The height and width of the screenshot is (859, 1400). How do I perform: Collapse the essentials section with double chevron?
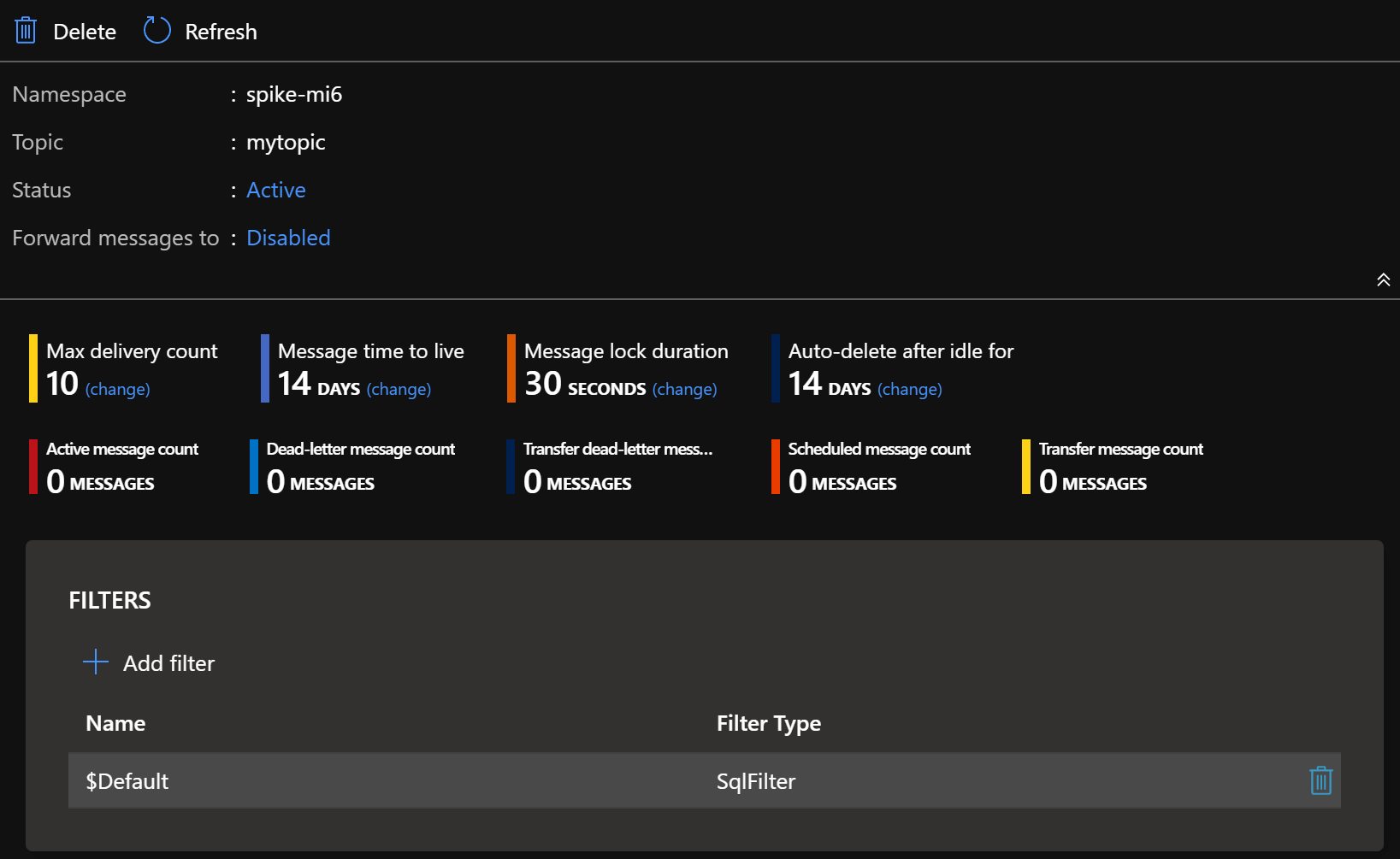pyautogui.click(x=1384, y=280)
